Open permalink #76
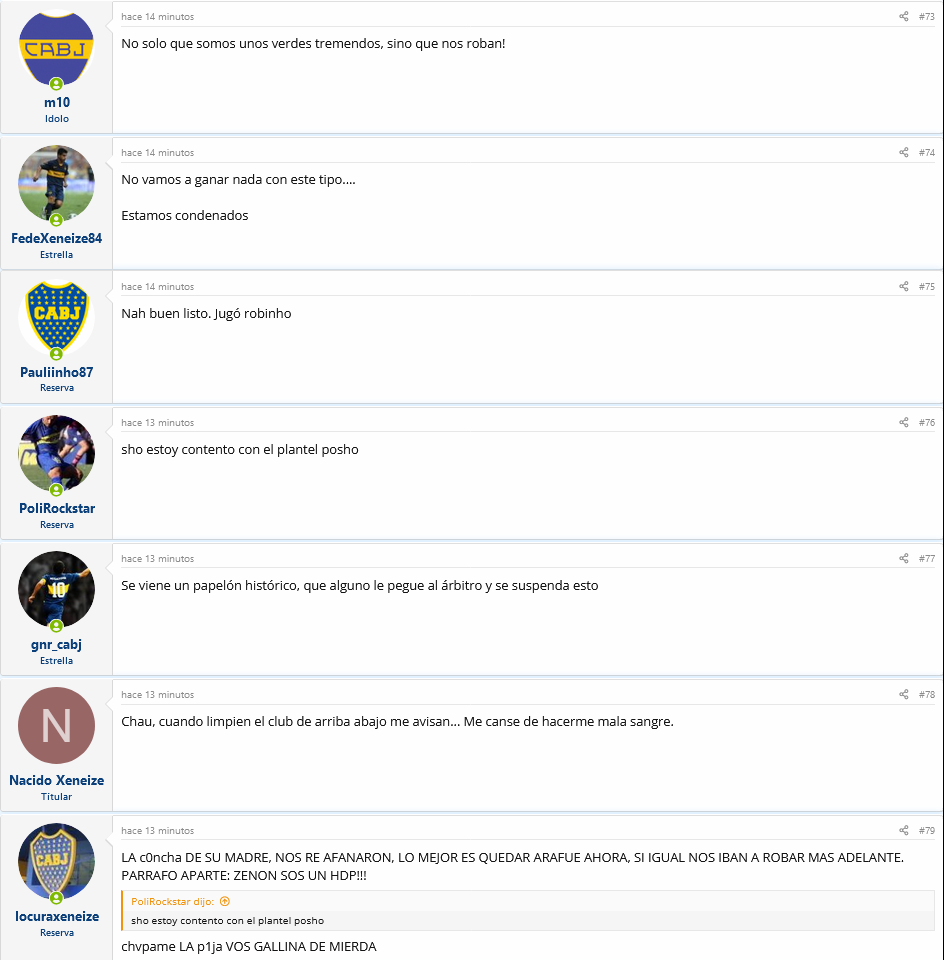 (x=926, y=422)
